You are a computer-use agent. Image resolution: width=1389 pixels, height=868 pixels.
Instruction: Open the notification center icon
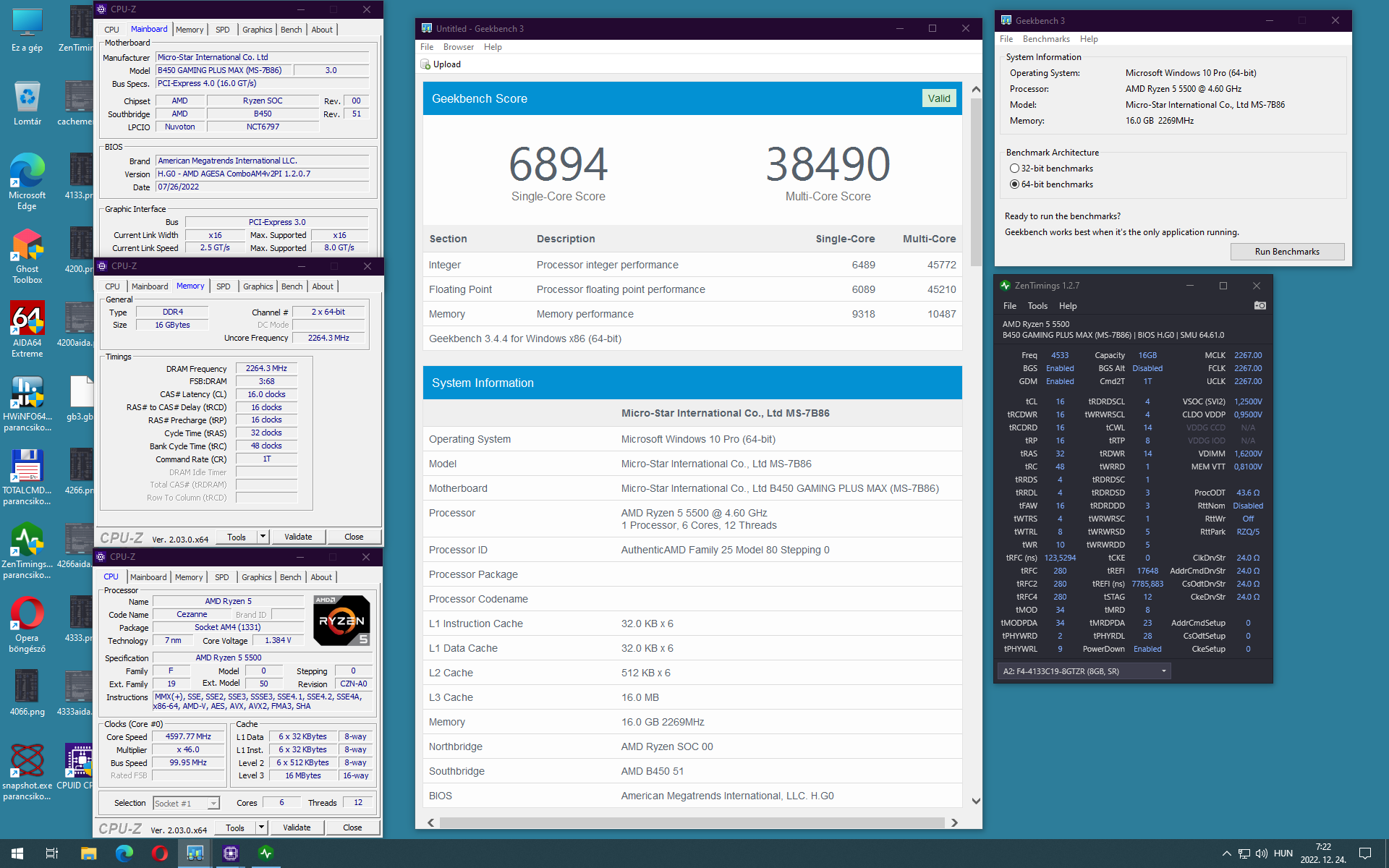pos(1365,854)
